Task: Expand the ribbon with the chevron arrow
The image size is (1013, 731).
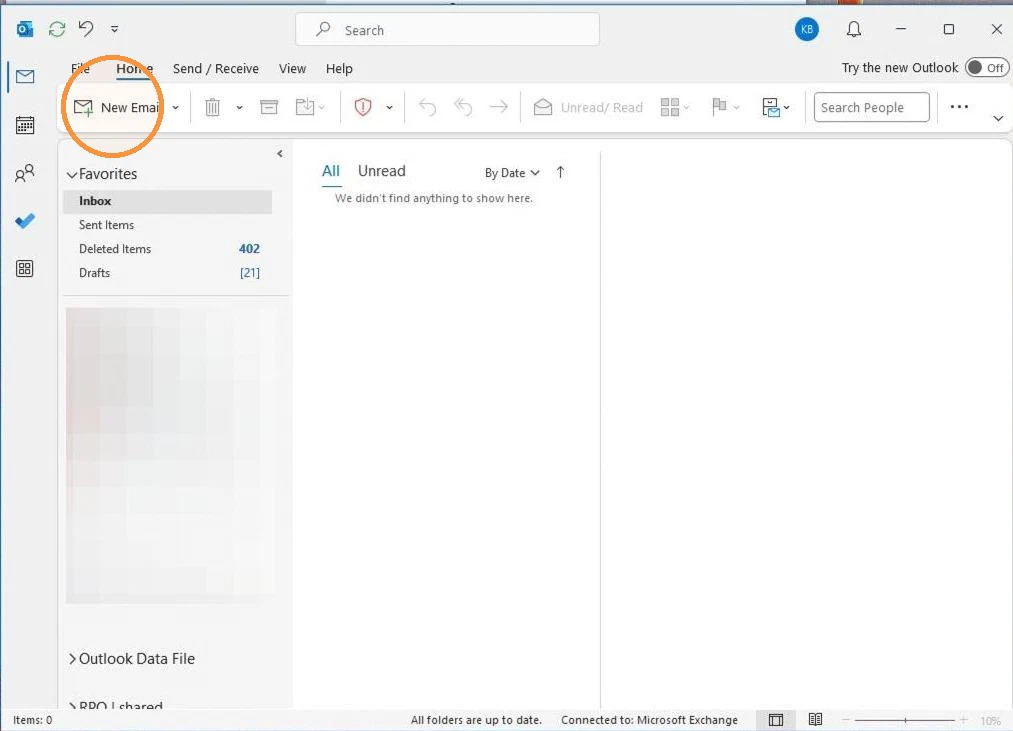Action: tap(998, 118)
